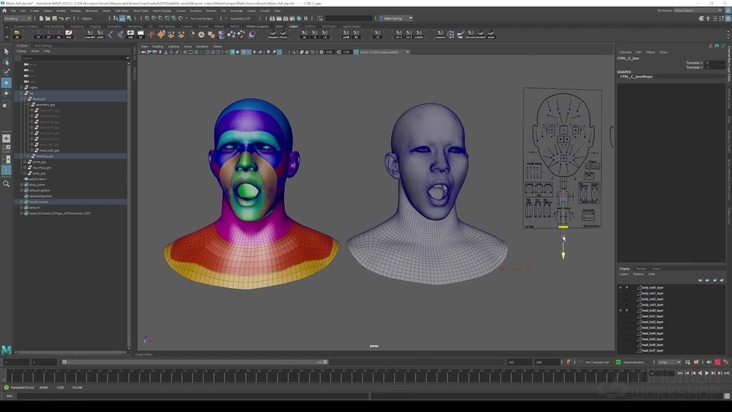The width and height of the screenshot is (732, 412).
Task: Click the folder shelf icon at shelf start
Action: (17, 34)
